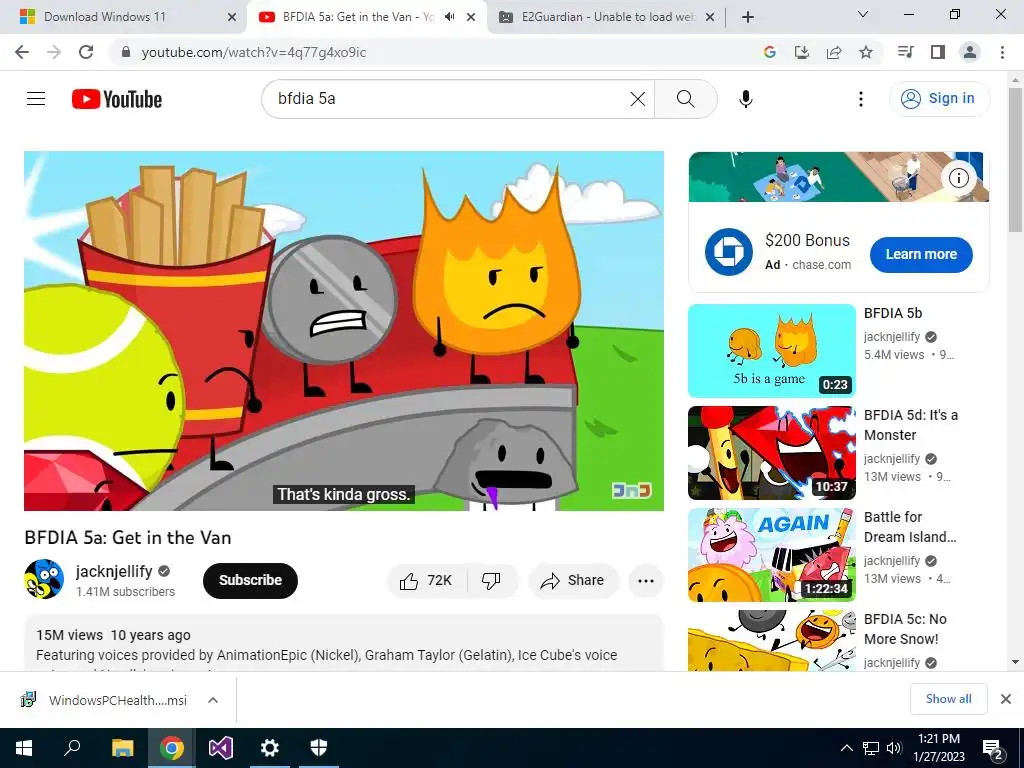Reload the page
Screen dimensions: 1024x768
pyautogui.click(x=86, y=52)
